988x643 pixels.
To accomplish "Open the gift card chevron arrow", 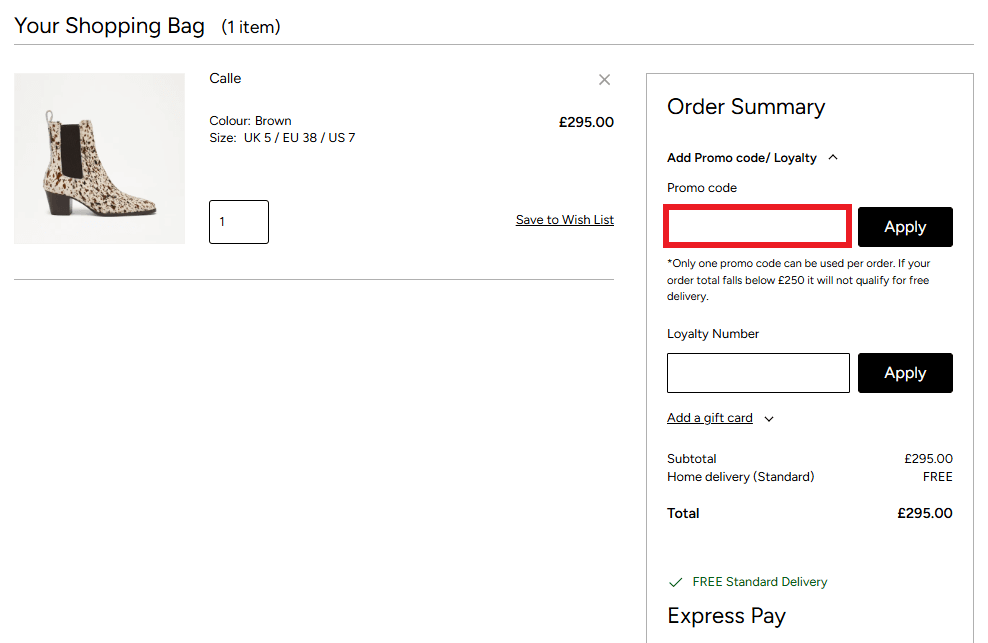I will tap(768, 418).
